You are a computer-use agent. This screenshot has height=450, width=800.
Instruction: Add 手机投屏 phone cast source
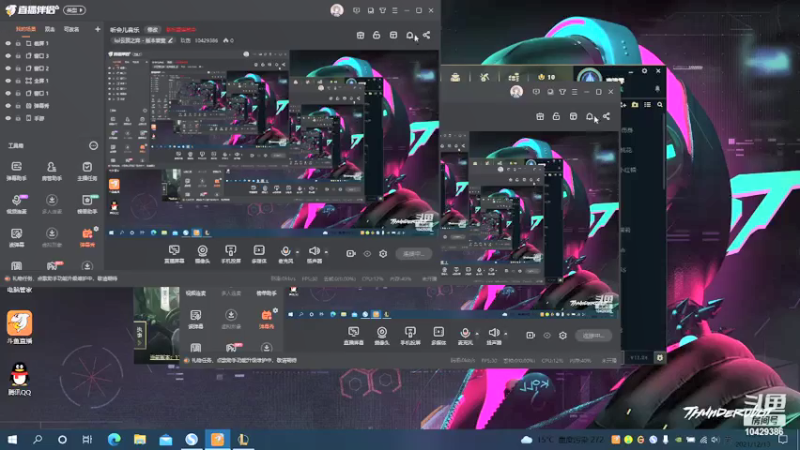(x=231, y=254)
